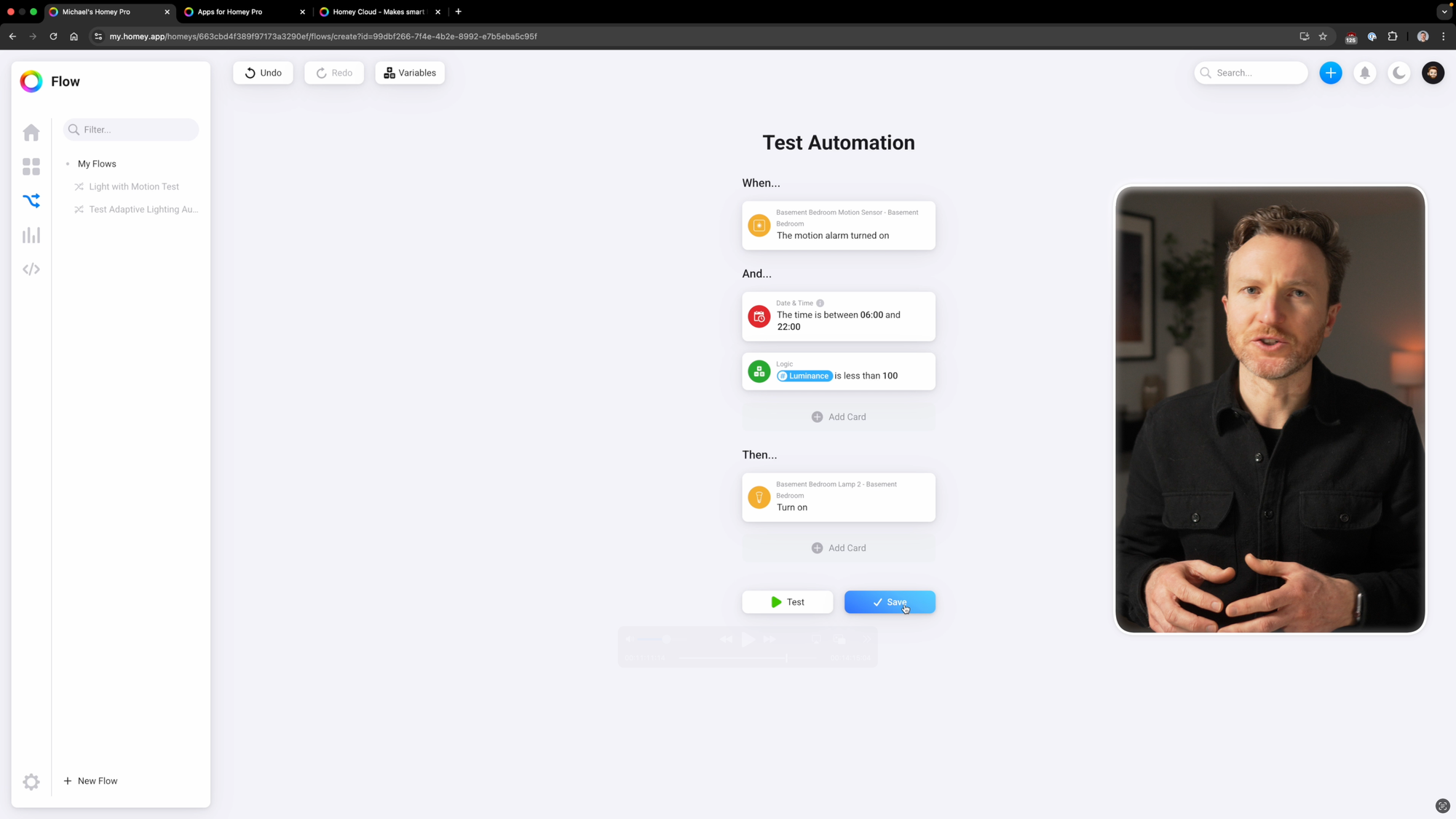
Task: Open the Script code icon
Action: coord(31,269)
